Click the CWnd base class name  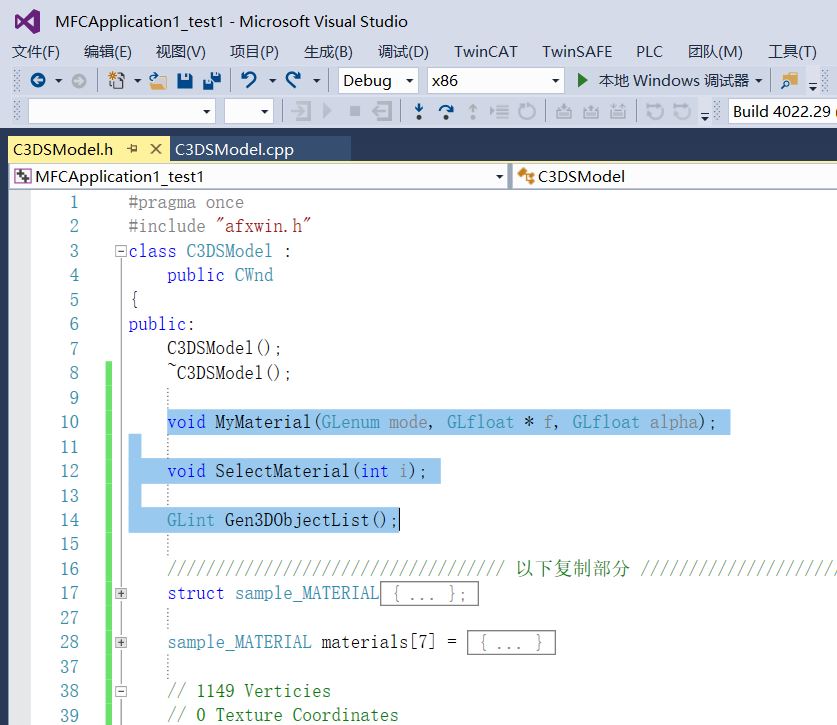pos(254,275)
